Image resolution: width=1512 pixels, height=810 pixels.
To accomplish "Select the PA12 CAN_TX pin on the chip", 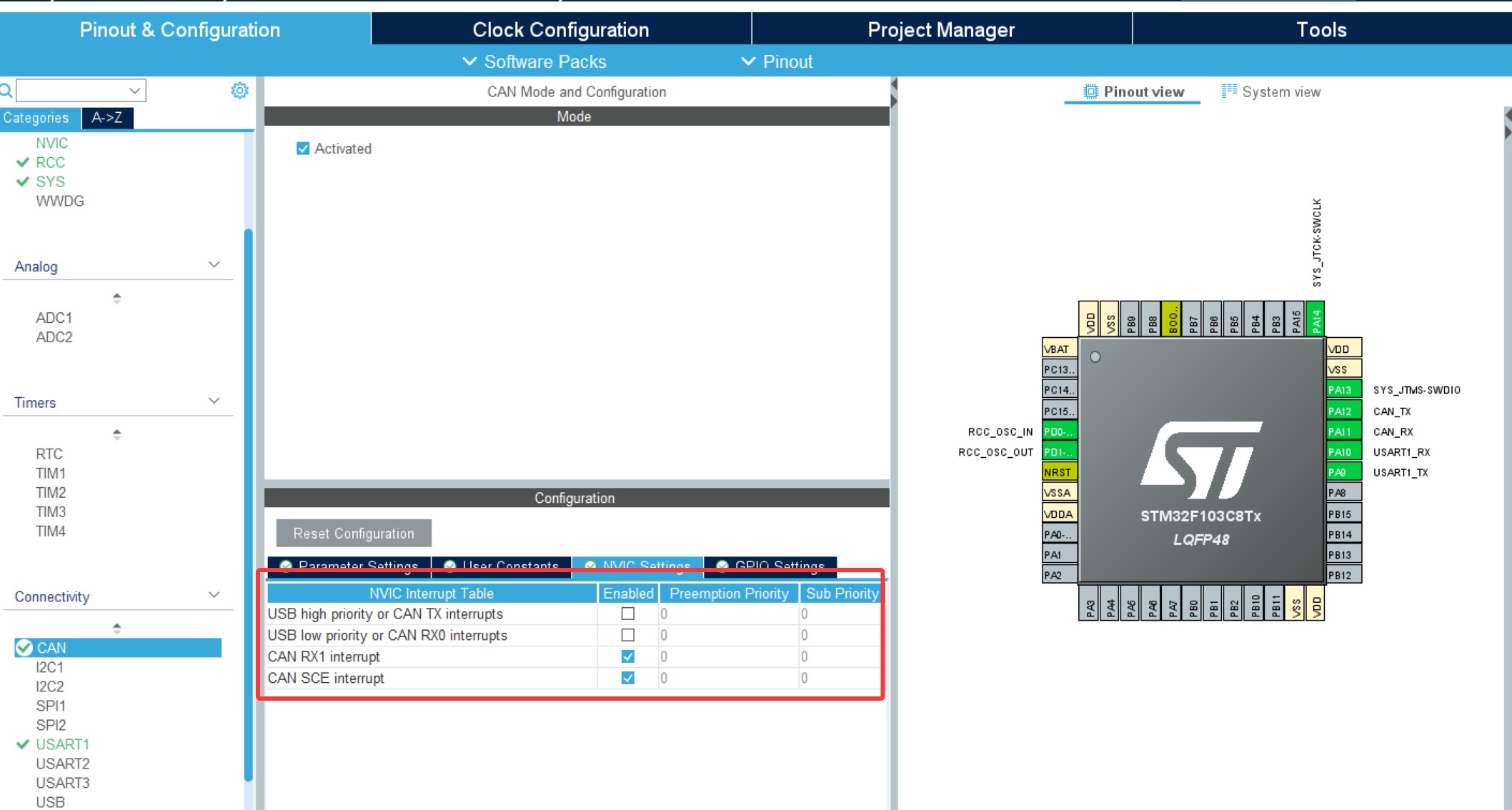I will [1344, 411].
